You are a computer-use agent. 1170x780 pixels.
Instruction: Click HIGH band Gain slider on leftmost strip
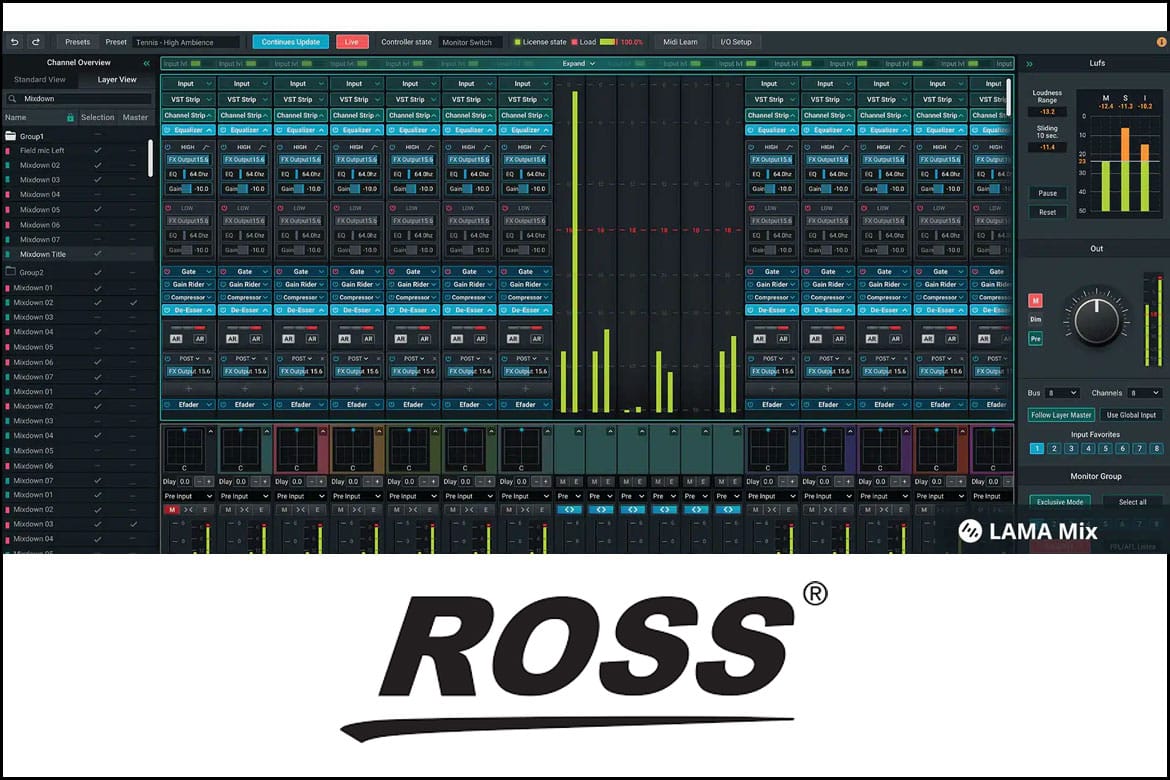188,189
